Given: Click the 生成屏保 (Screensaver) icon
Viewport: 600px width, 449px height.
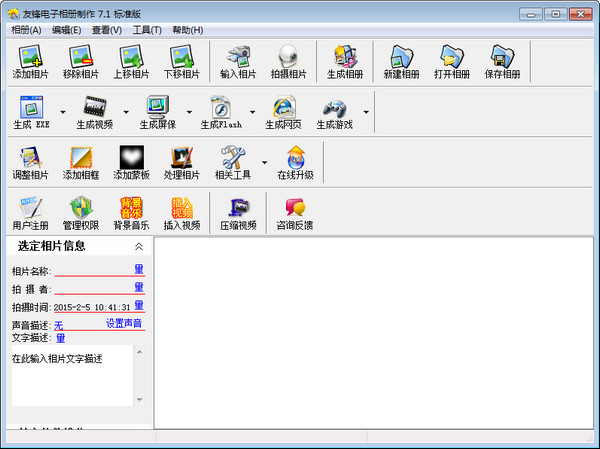Looking at the screenshot, I should click(158, 107).
